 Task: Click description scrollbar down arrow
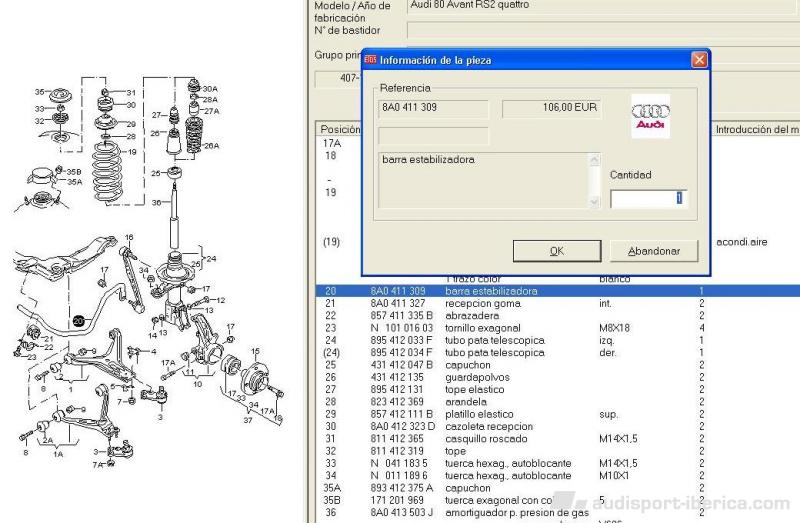coord(594,202)
